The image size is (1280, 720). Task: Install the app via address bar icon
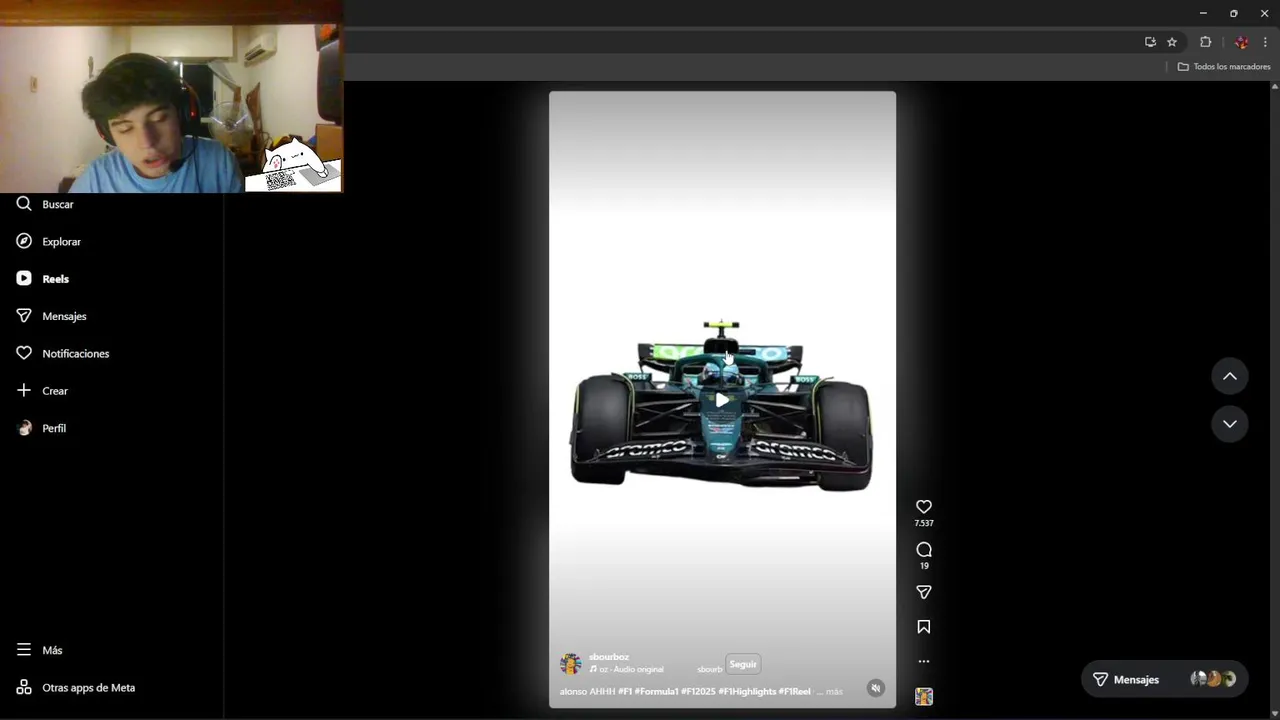(x=1150, y=42)
